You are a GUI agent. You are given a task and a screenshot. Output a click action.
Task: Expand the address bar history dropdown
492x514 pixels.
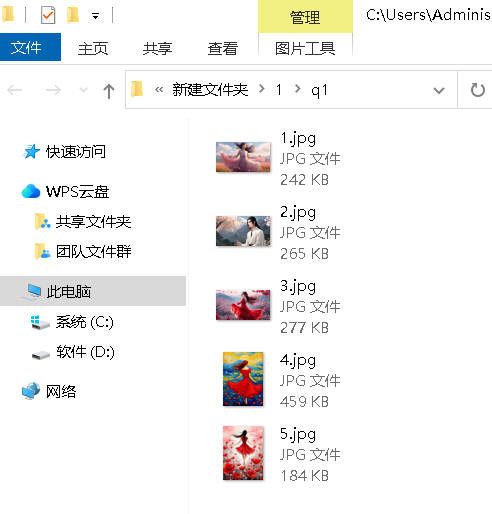point(439,90)
